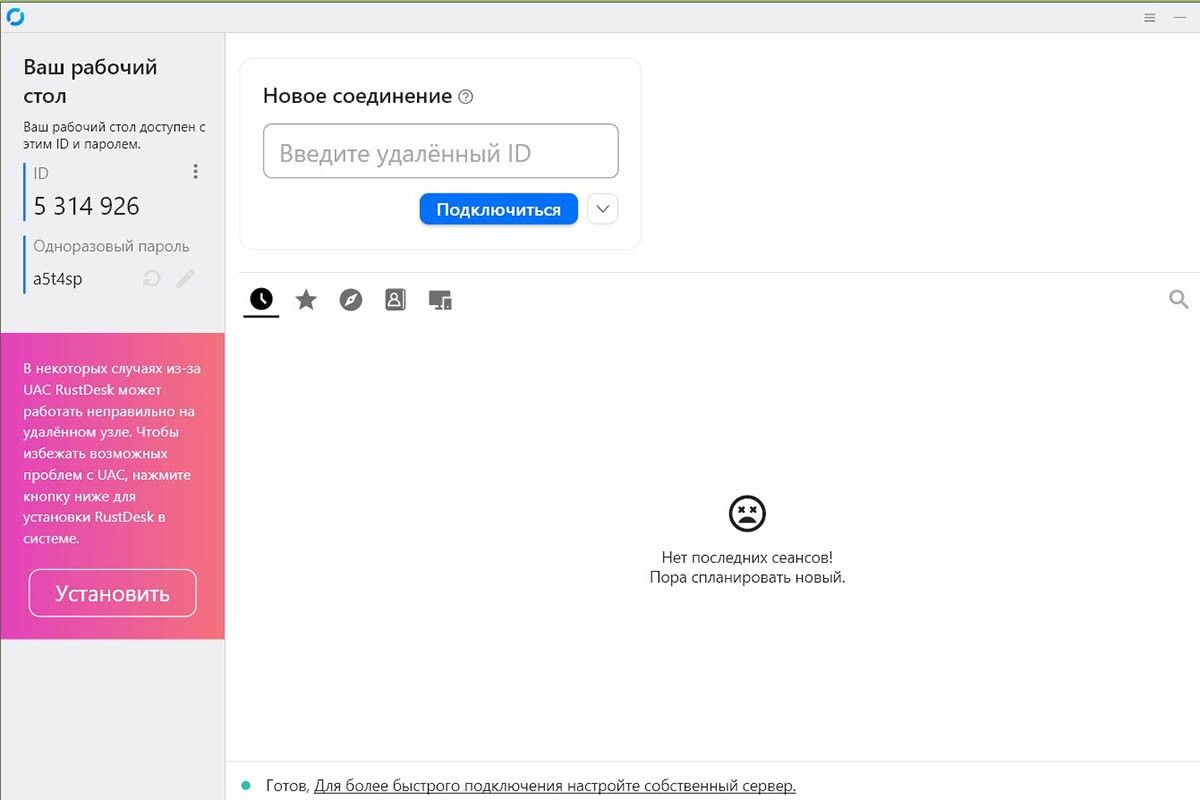
Task: Show the accessible devices tab icon
Action: tap(440, 299)
